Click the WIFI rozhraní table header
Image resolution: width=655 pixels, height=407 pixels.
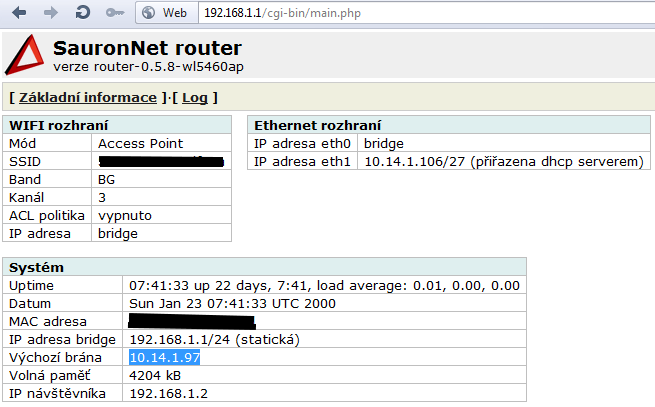(x=58, y=125)
